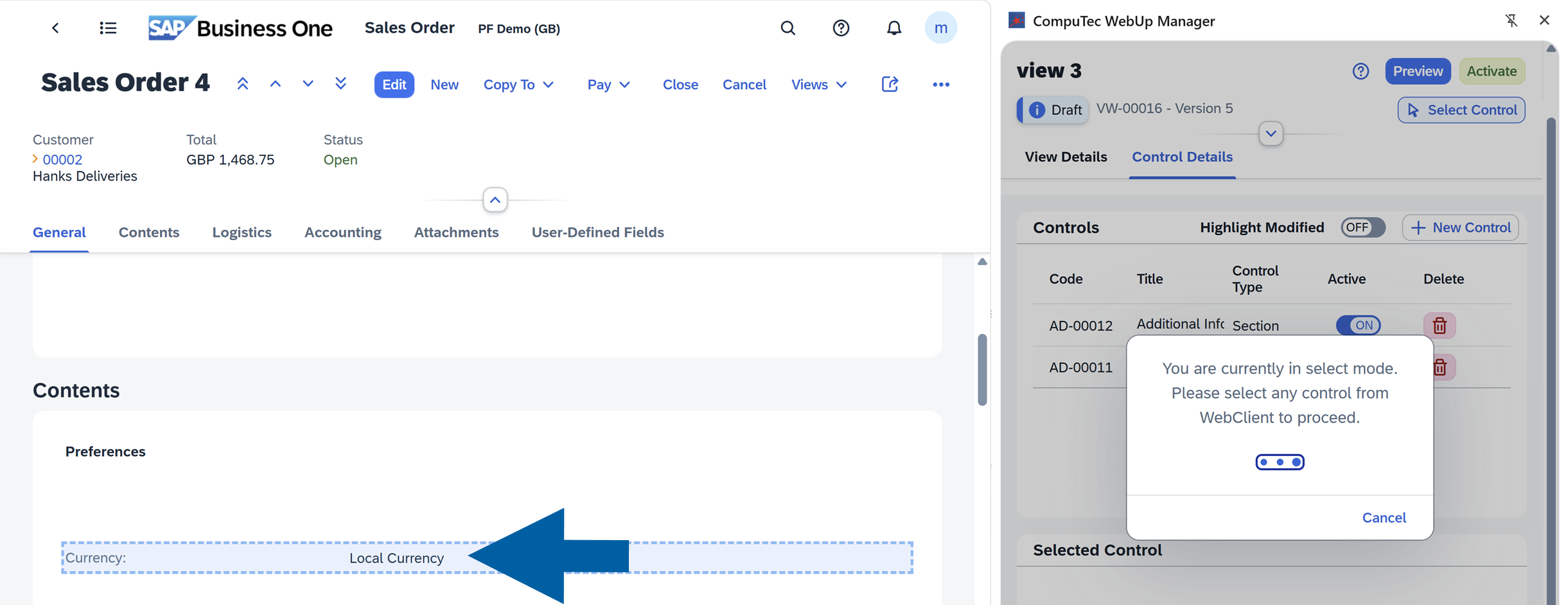This screenshot has height=605, width=1568.
Task: Delete control AD-00012 using trash icon
Action: (x=1440, y=325)
